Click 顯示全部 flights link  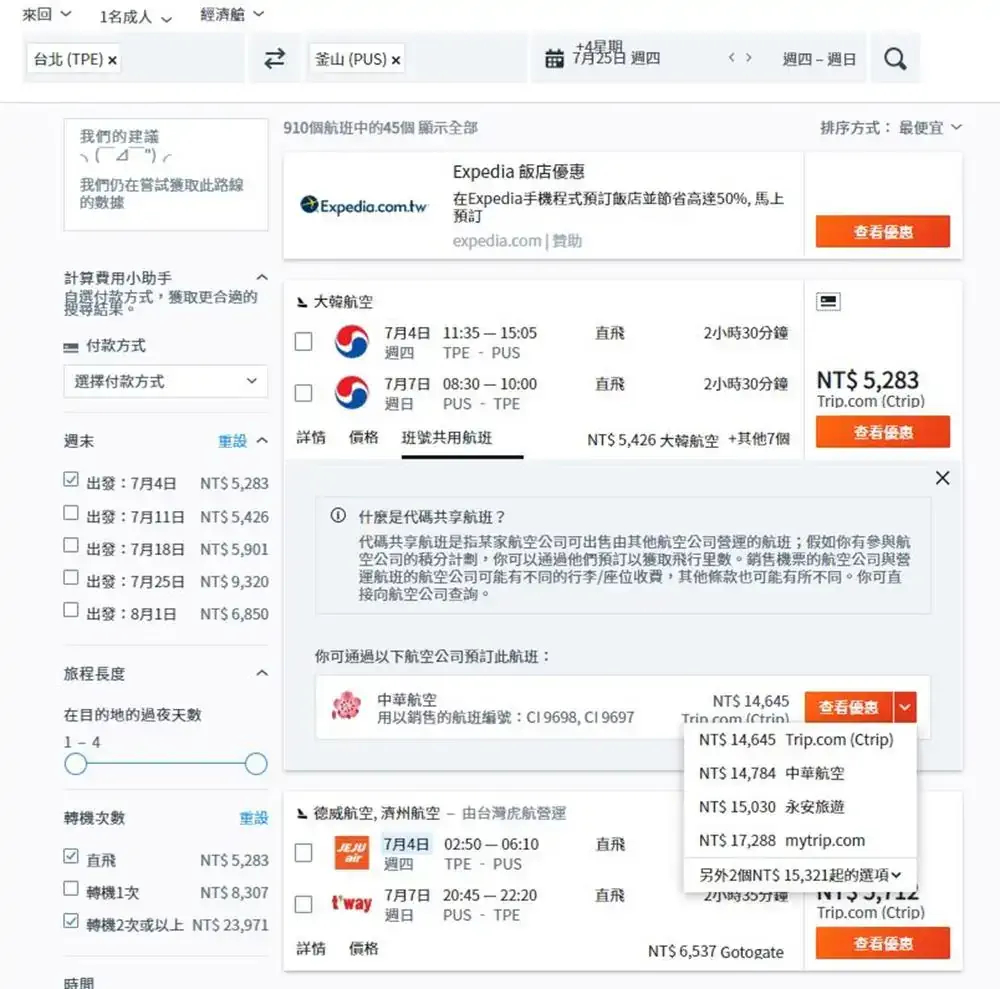[448, 128]
